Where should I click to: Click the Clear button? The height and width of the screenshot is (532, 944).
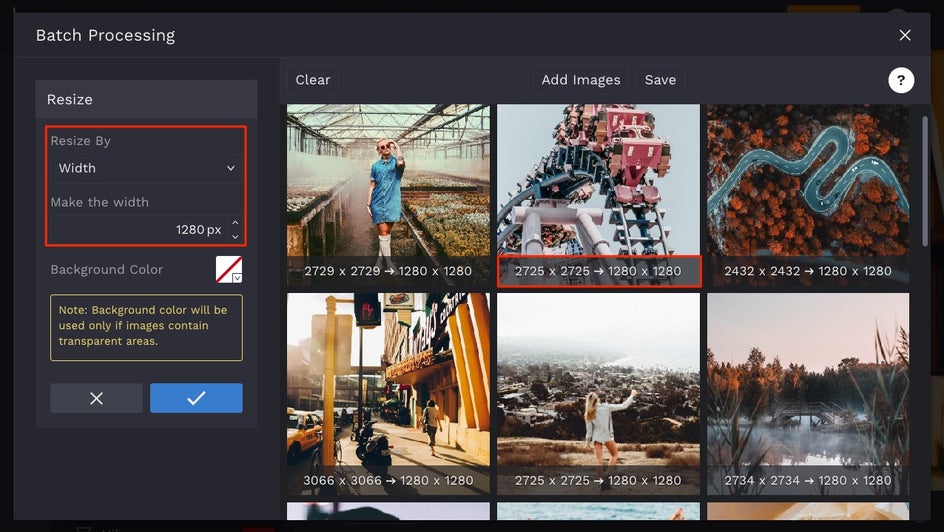coord(312,80)
